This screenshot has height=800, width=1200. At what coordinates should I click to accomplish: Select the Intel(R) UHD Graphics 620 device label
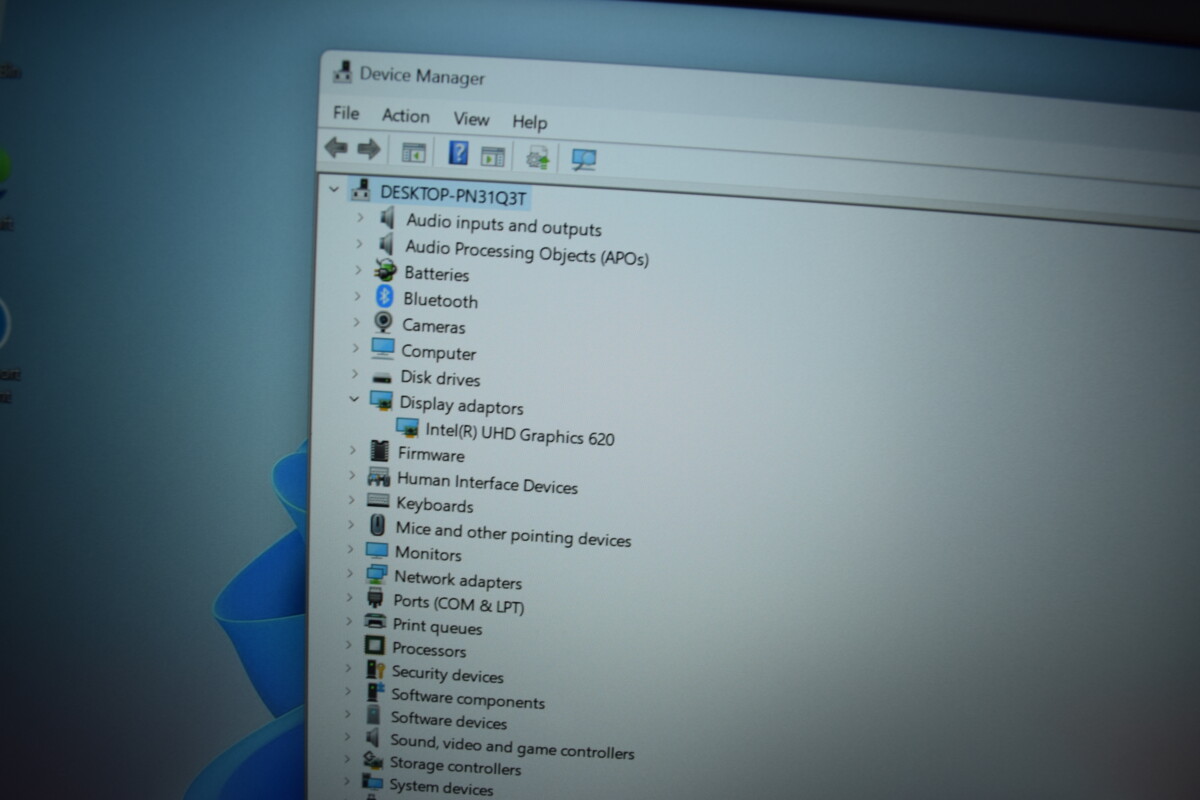520,434
